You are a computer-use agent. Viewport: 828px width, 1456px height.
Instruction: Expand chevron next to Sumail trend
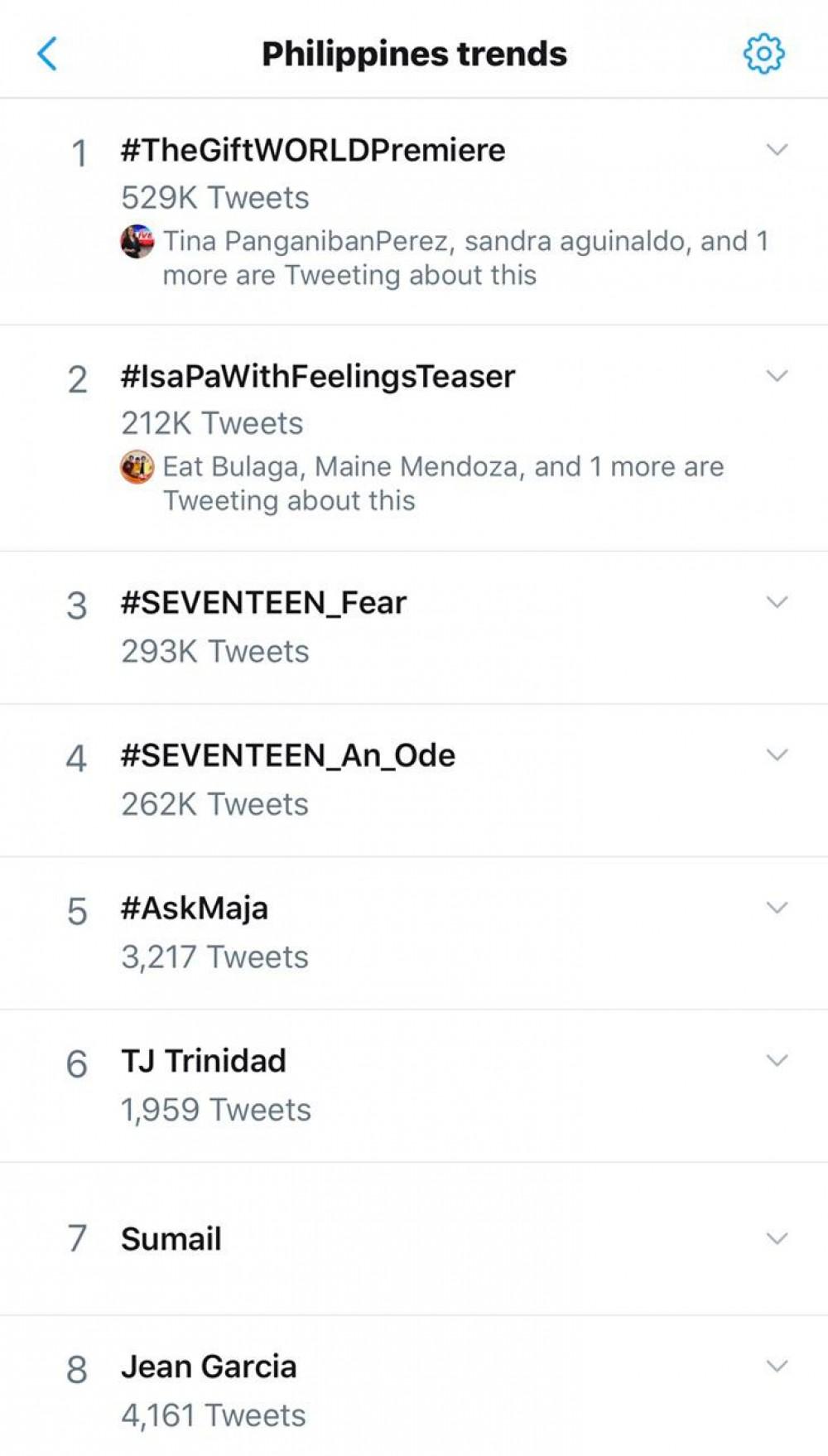[777, 1238]
